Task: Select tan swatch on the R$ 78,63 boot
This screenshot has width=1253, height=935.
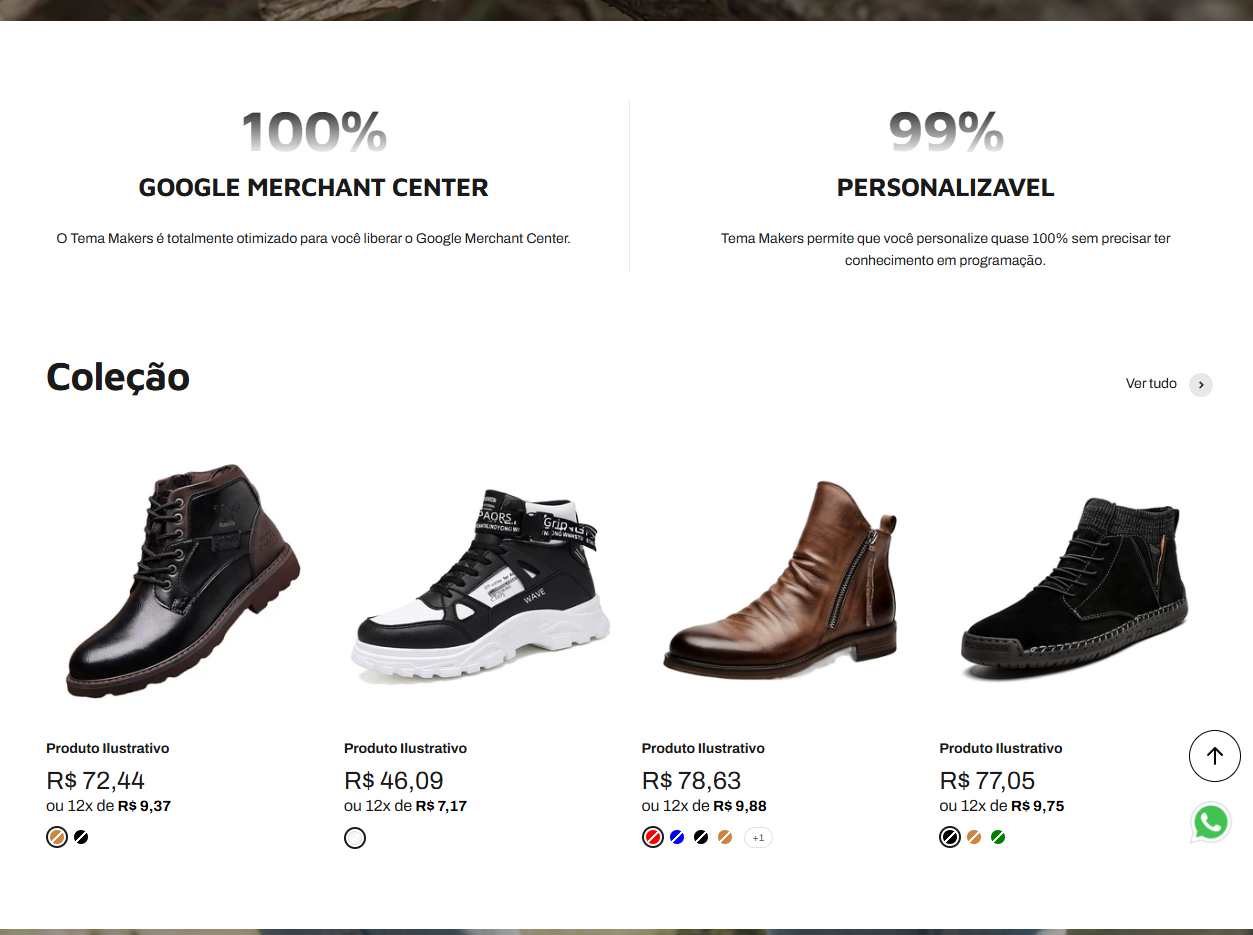Action: (725, 837)
